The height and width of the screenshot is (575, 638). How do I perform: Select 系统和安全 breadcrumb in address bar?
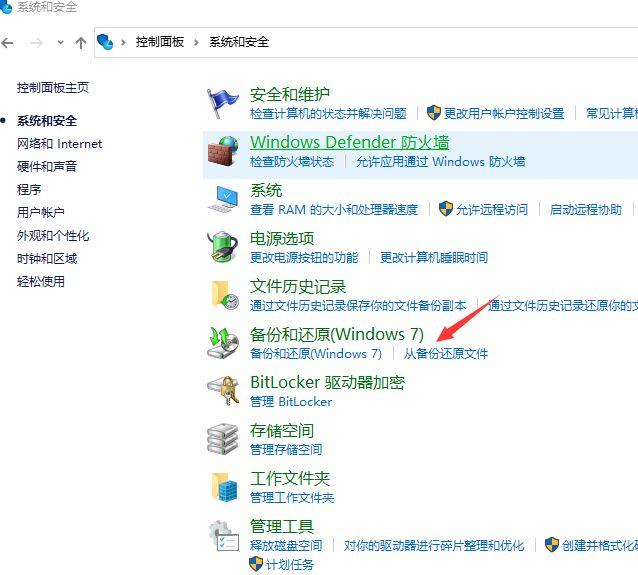[239, 42]
